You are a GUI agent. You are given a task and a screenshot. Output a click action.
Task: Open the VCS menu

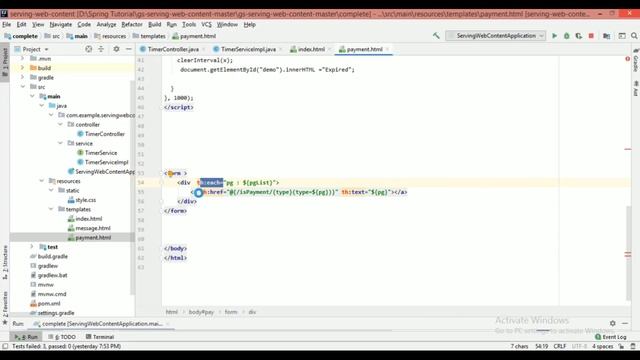pyautogui.click(x=207, y=24)
